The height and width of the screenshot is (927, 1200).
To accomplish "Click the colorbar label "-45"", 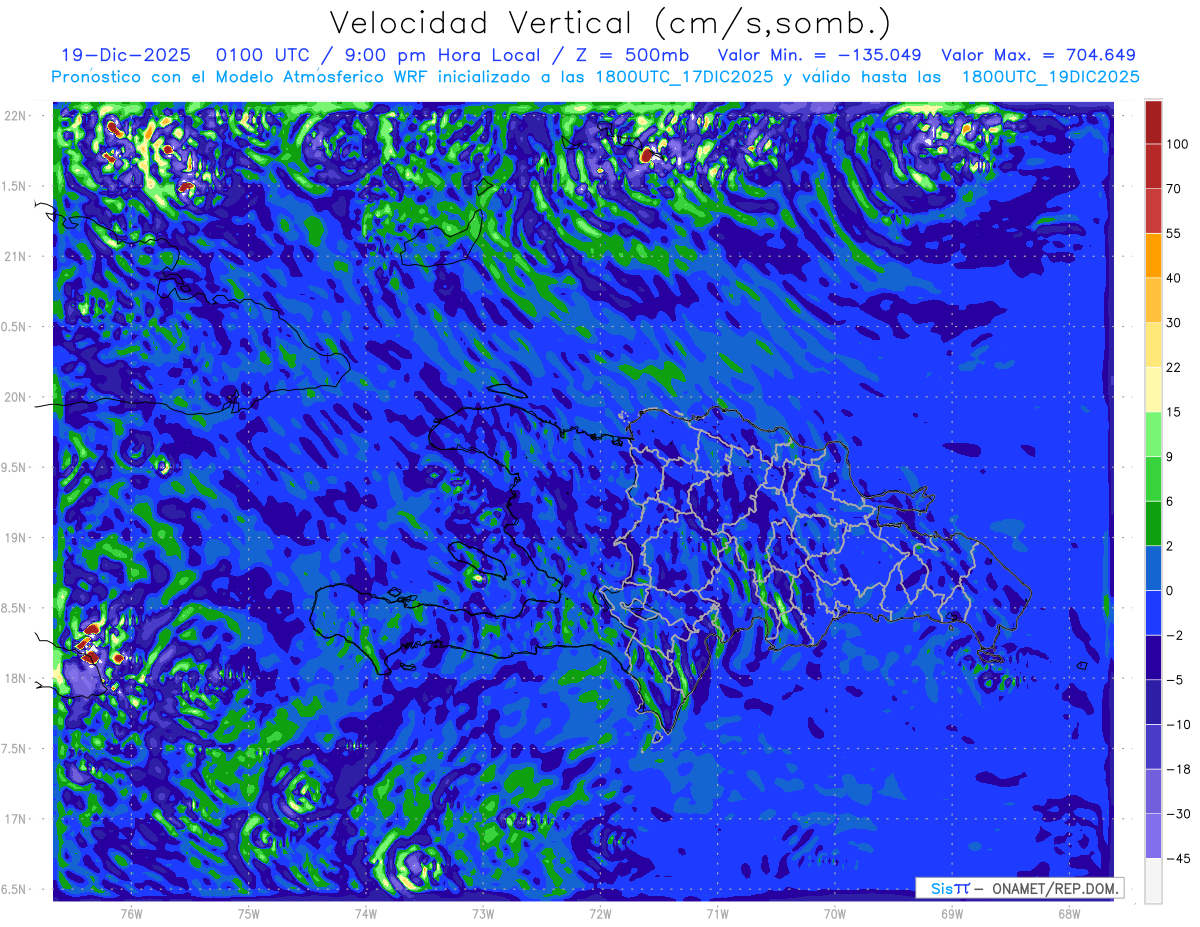I will click(x=1177, y=859).
